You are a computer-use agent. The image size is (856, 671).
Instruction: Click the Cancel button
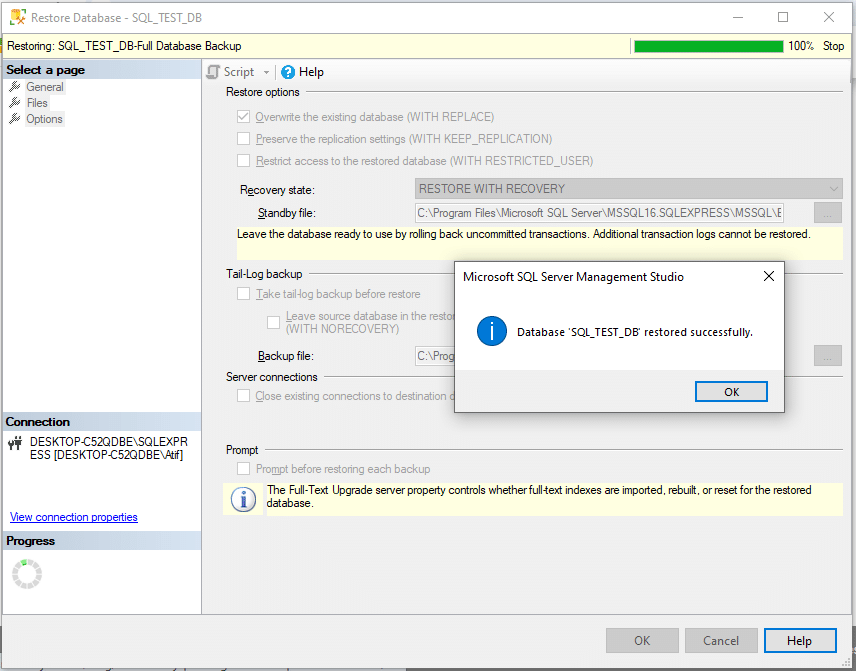click(x=721, y=640)
